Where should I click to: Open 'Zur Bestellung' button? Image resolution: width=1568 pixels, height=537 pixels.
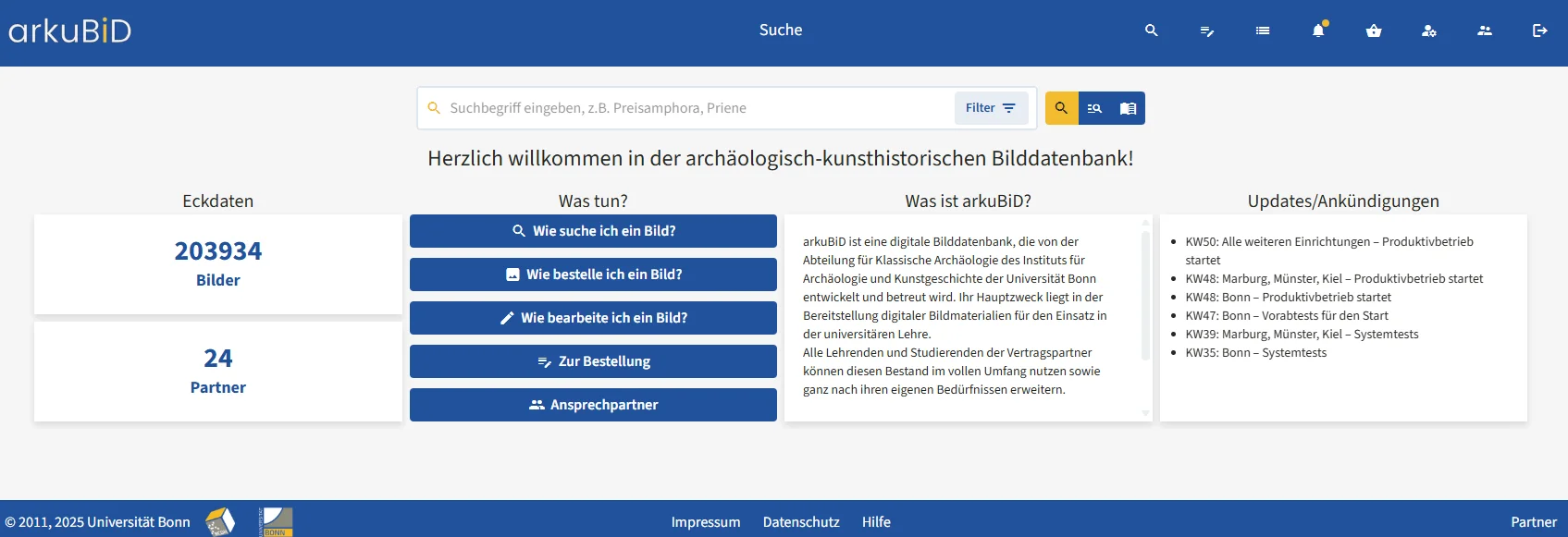tap(593, 361)
